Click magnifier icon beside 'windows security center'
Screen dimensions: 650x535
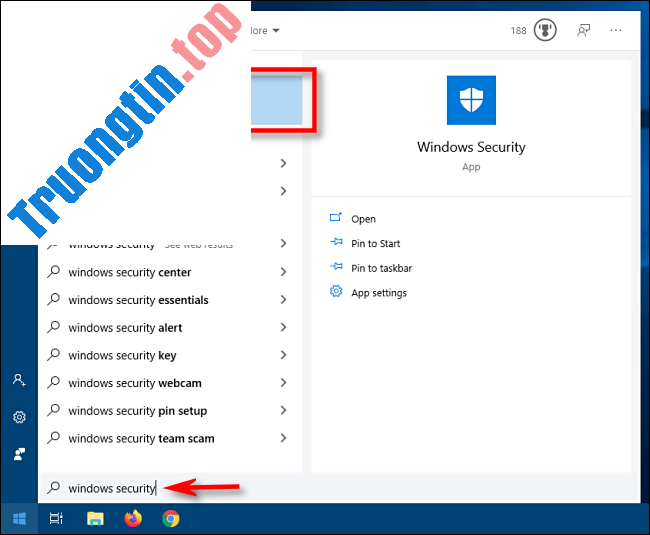point(53,271)
